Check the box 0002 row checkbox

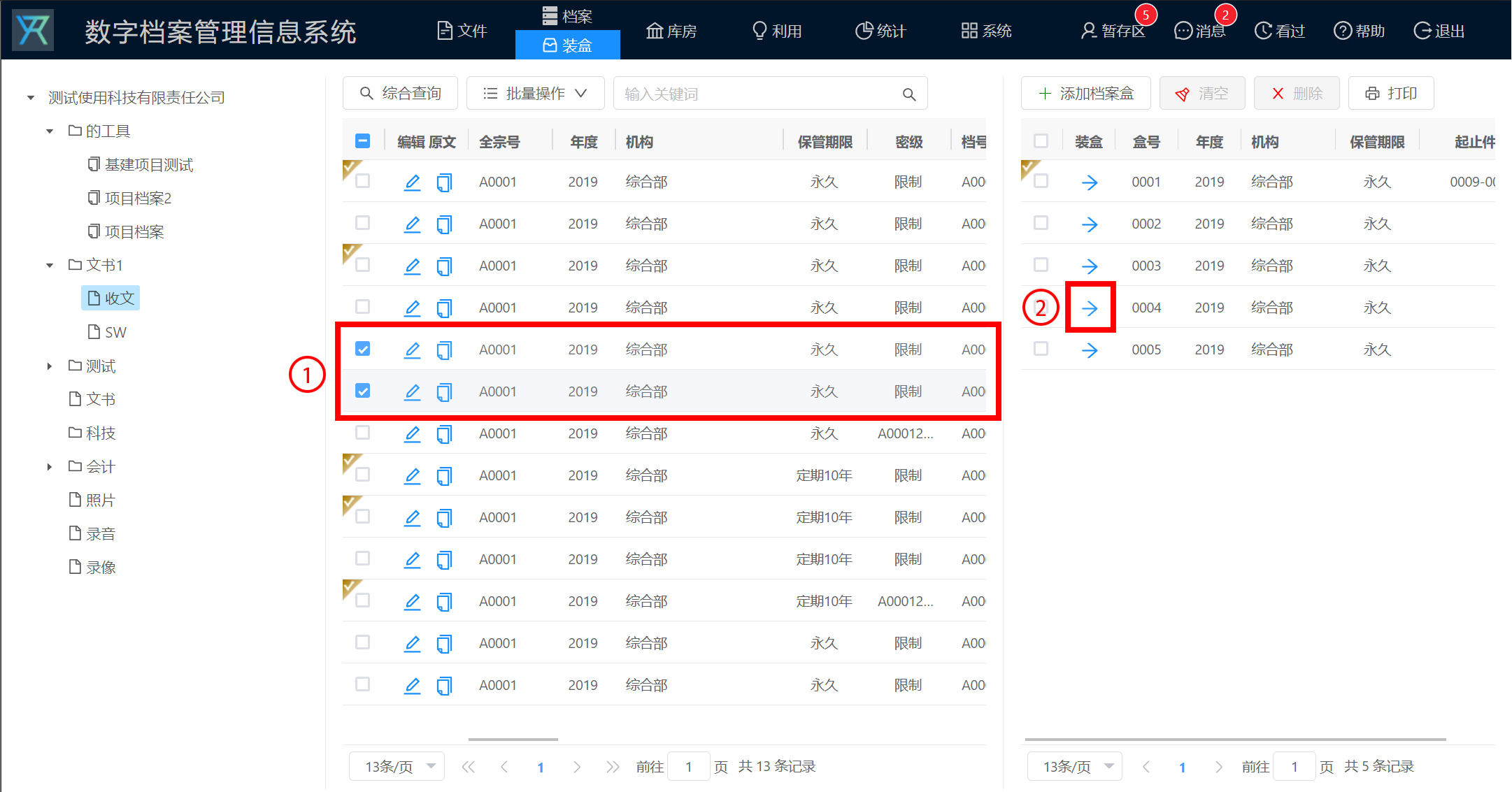pyautogui.click(x=1041, y=223)
